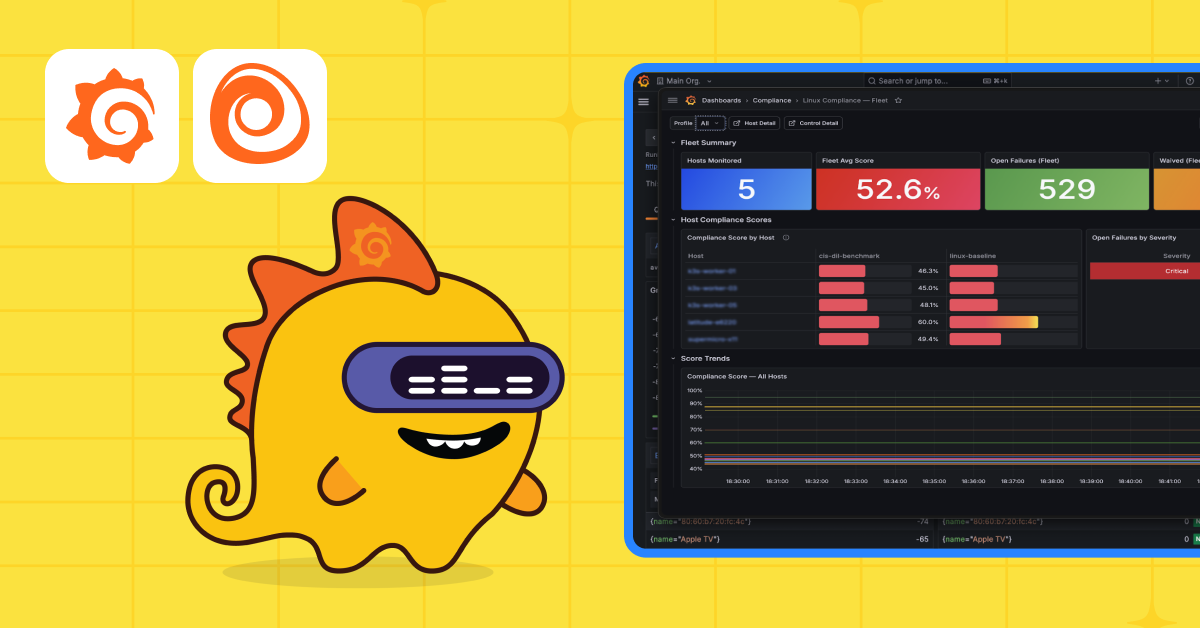Star the Linux Compliance — Fleet dashboard
Viewport: 1200px width, 628px height.
(x=898, y=101)
